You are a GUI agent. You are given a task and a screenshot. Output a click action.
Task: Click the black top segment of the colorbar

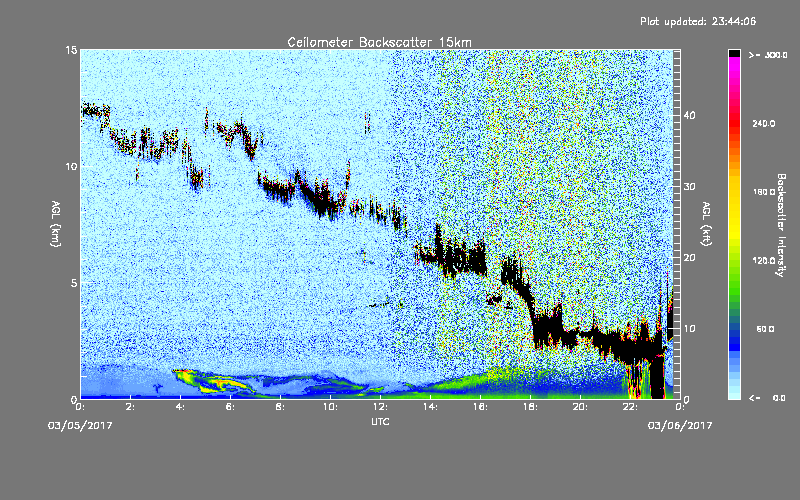tap(734, 53)
